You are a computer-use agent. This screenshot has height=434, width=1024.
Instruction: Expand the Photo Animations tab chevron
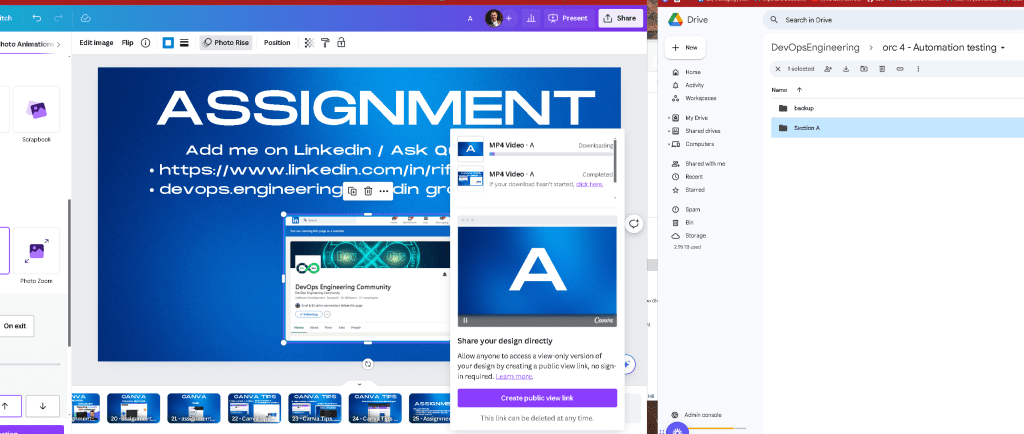58,44
